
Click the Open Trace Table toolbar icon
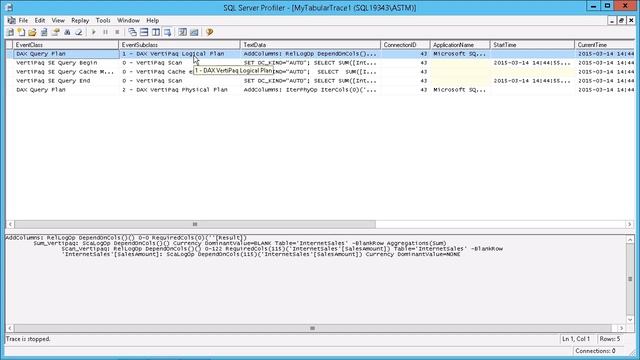[x=44, y=32]
